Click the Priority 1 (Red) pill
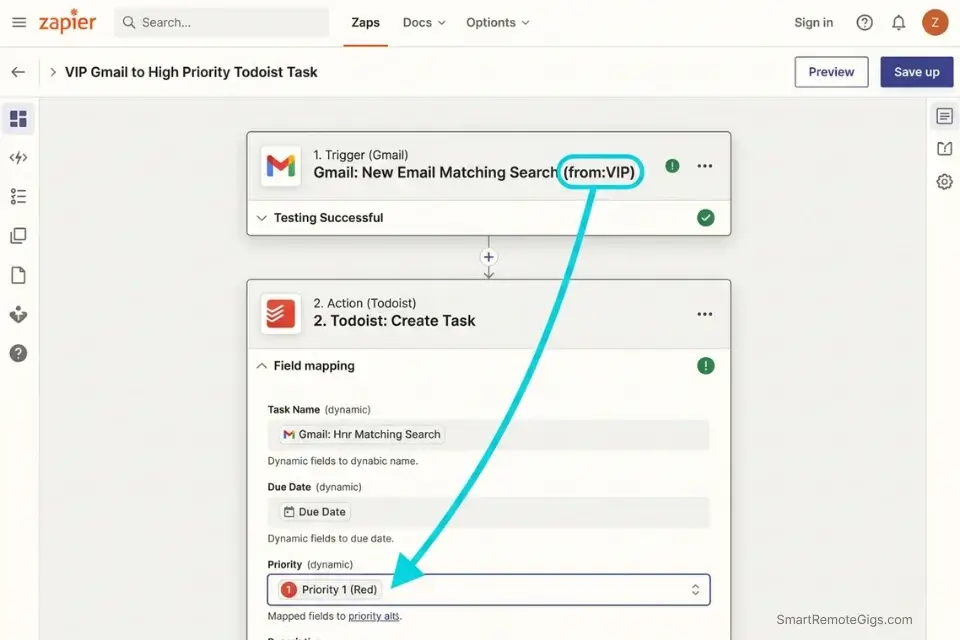The image size is (960, 640). 330,590
